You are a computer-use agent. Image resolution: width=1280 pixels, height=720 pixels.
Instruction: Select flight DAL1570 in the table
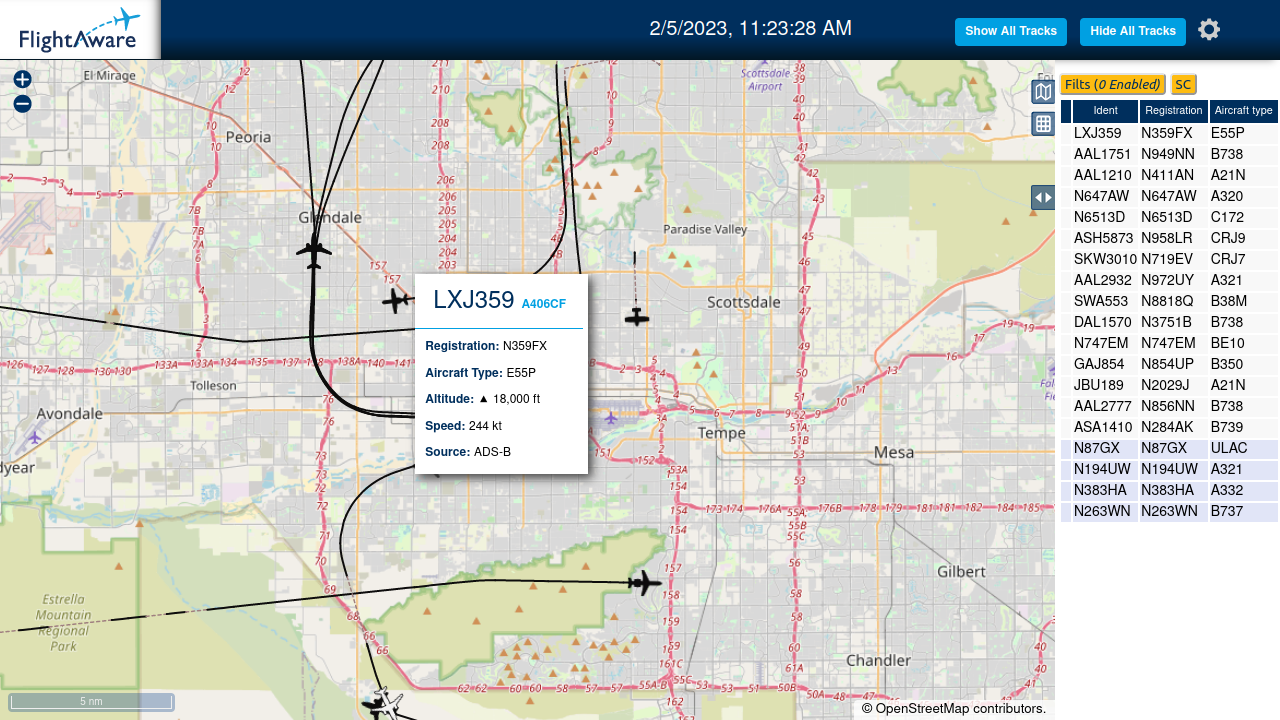click(1103, 322)
